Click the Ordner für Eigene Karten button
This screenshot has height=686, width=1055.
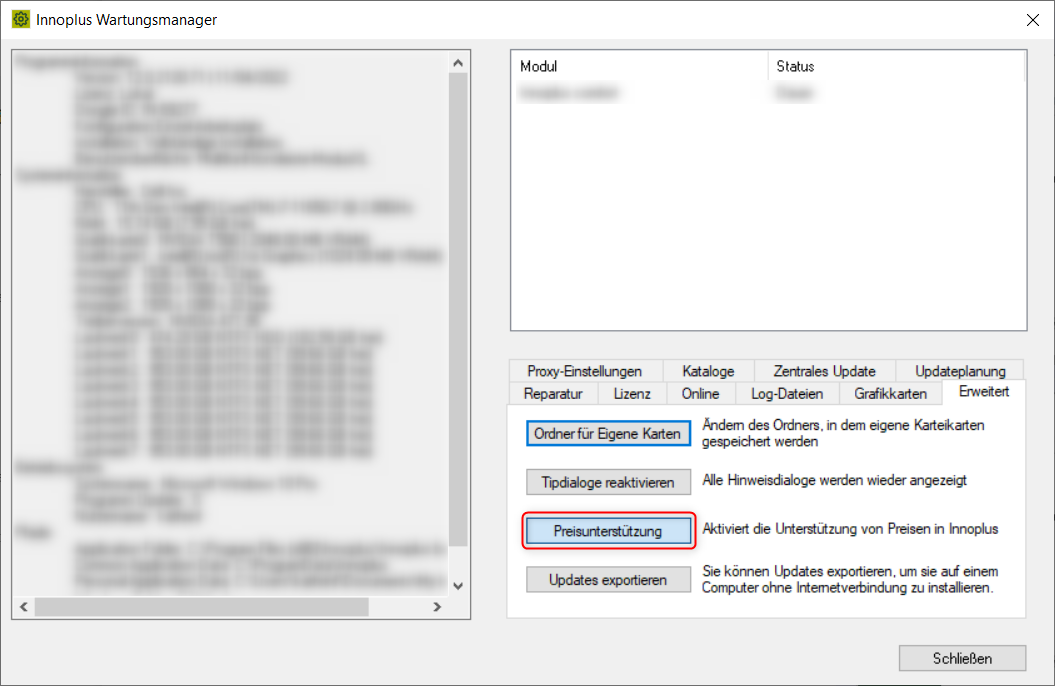[608, 434]
